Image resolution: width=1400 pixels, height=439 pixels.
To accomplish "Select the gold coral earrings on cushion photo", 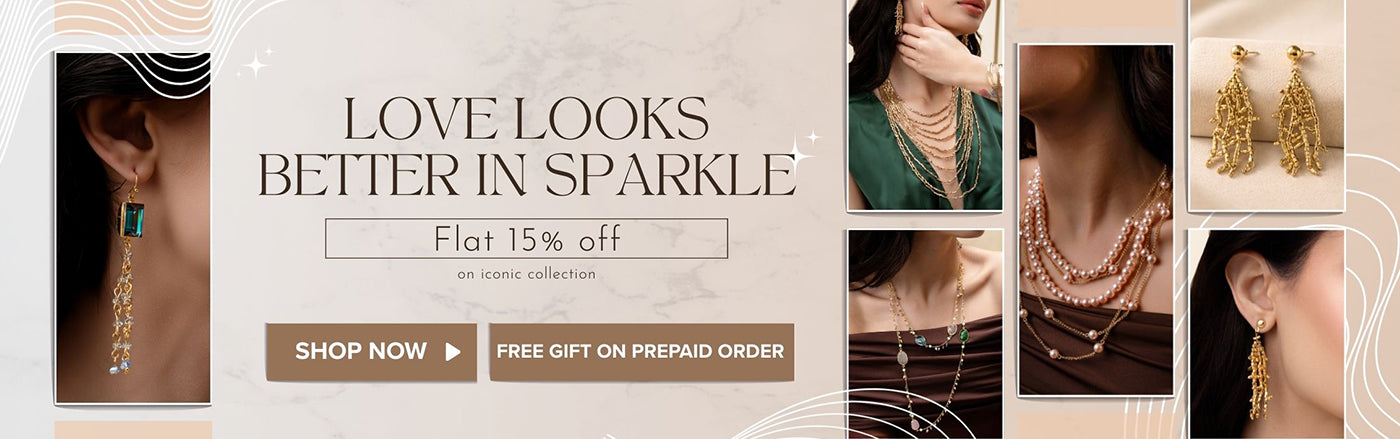I will click(1266, 105).
